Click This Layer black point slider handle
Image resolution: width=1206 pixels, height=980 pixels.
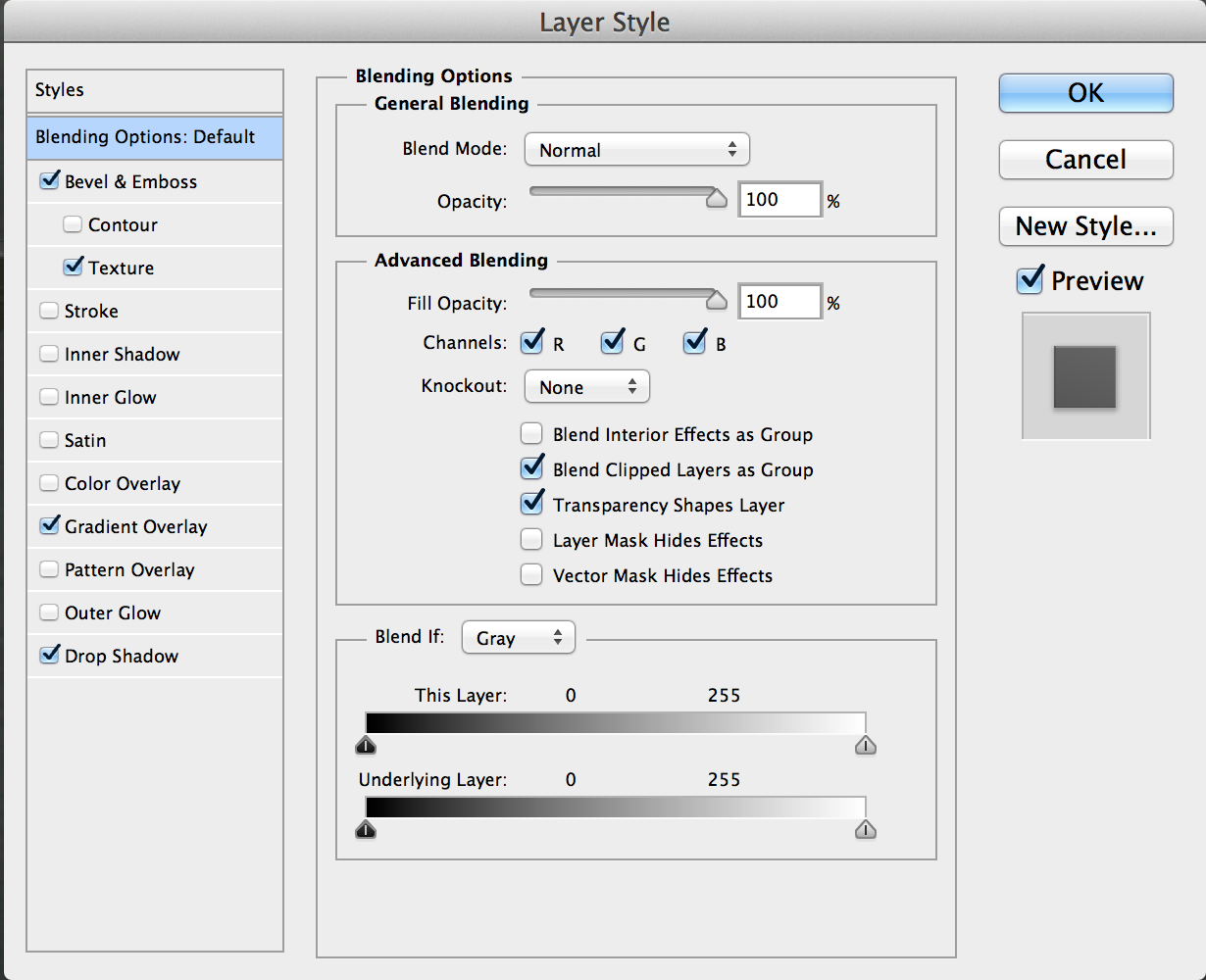(x=366, y=746)
